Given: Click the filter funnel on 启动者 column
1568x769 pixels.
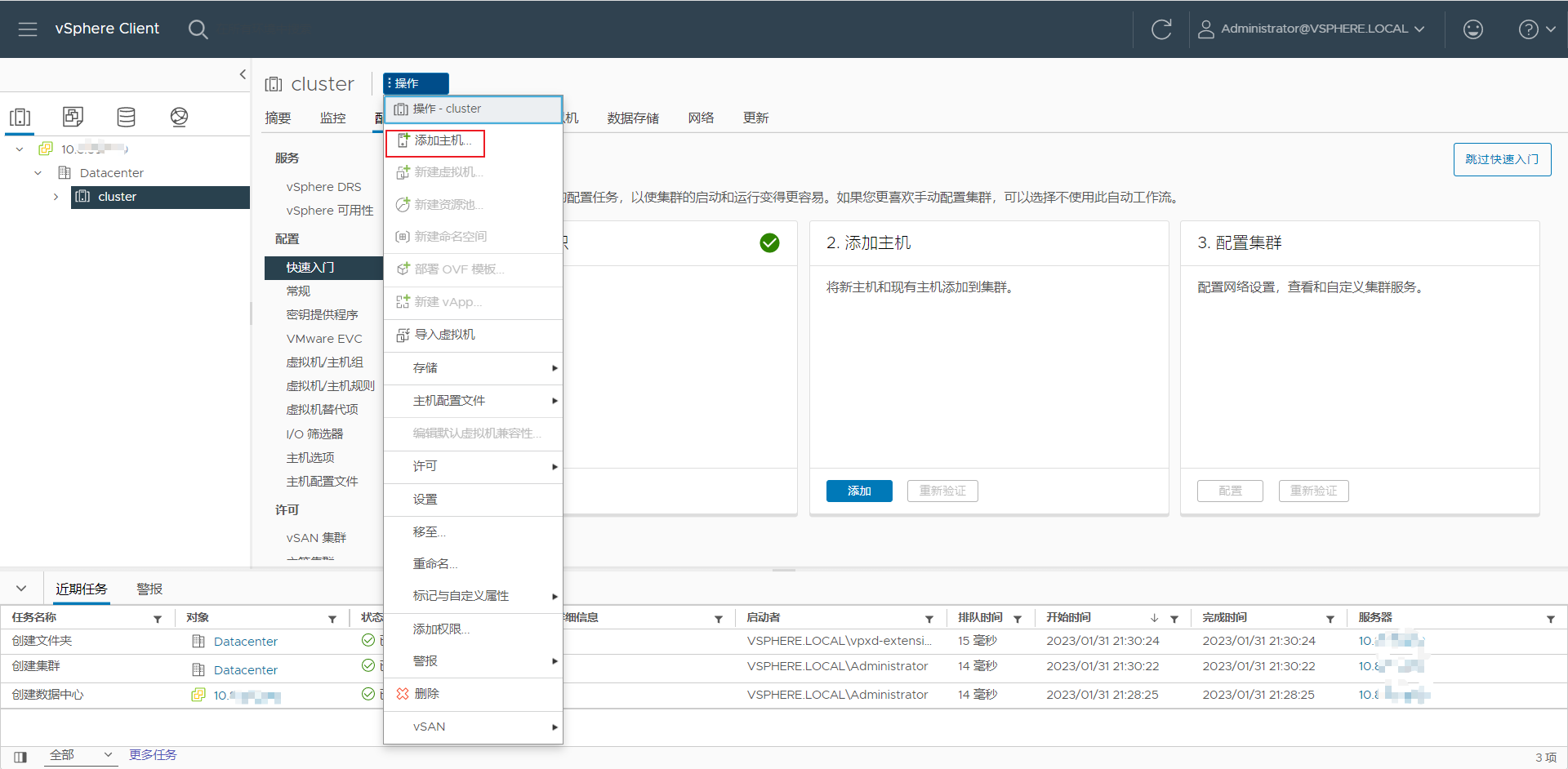Looking at the screenshot, I should point(930,618).
